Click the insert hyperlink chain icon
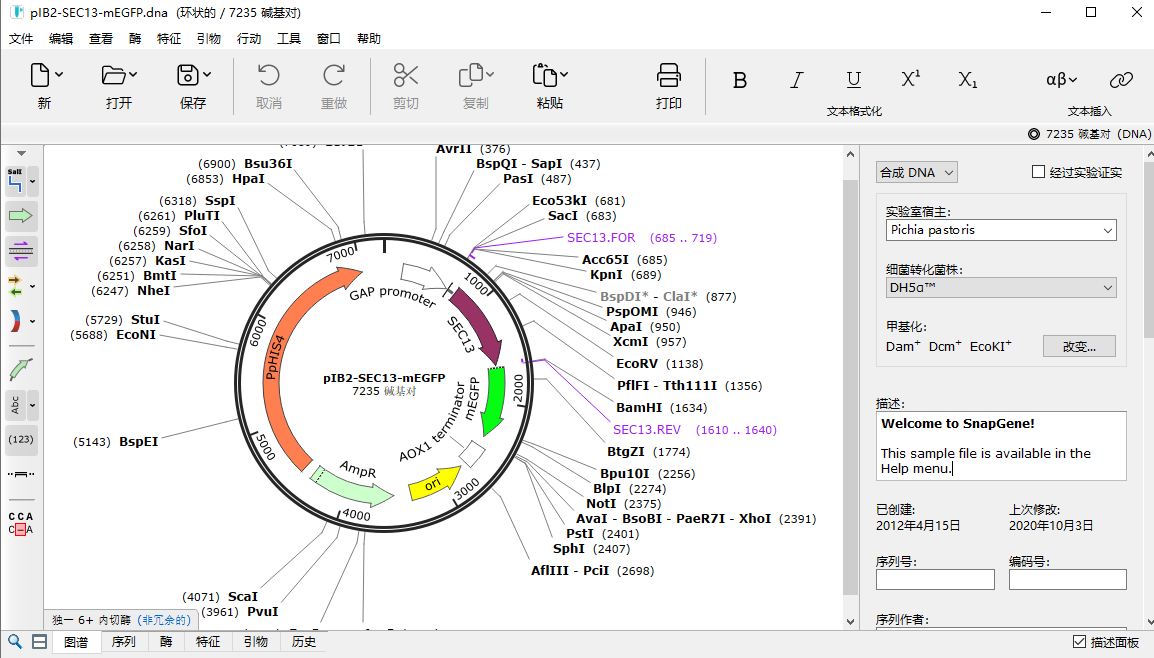This screenshot has width=1154, height=658. pos(1121,79)
